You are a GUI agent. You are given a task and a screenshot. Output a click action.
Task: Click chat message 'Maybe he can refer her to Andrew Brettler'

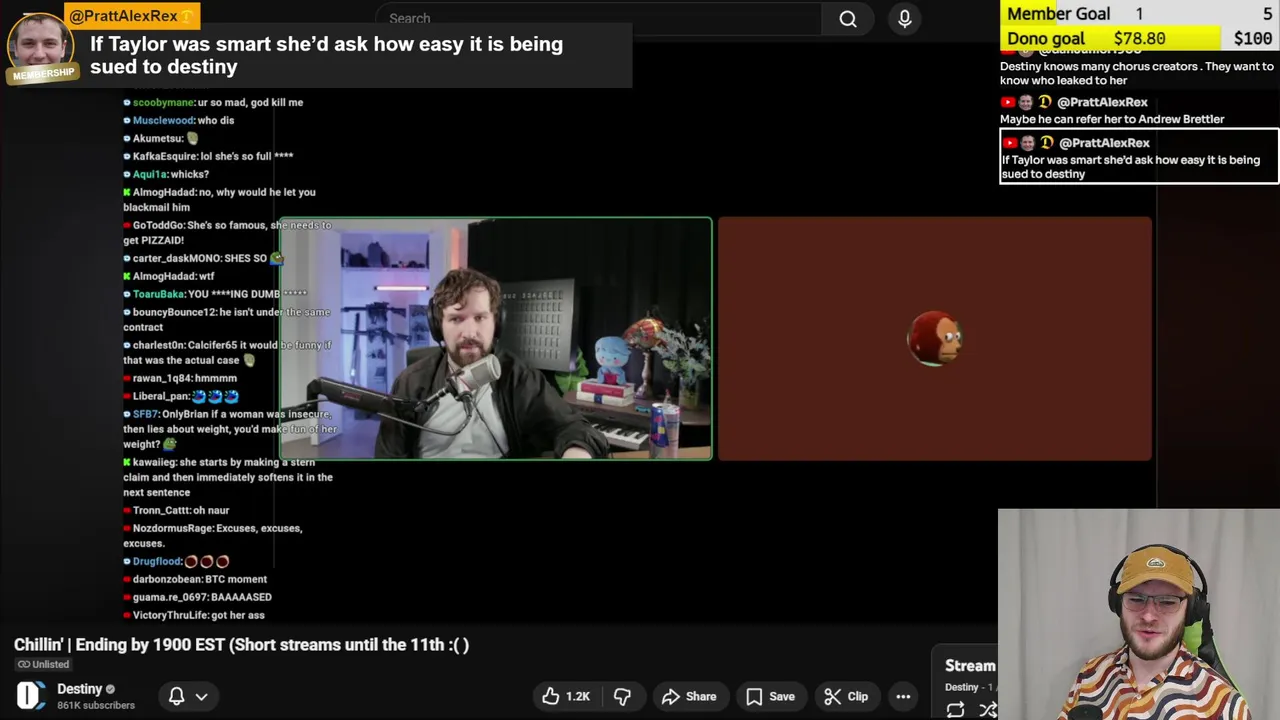[1112, 119]
